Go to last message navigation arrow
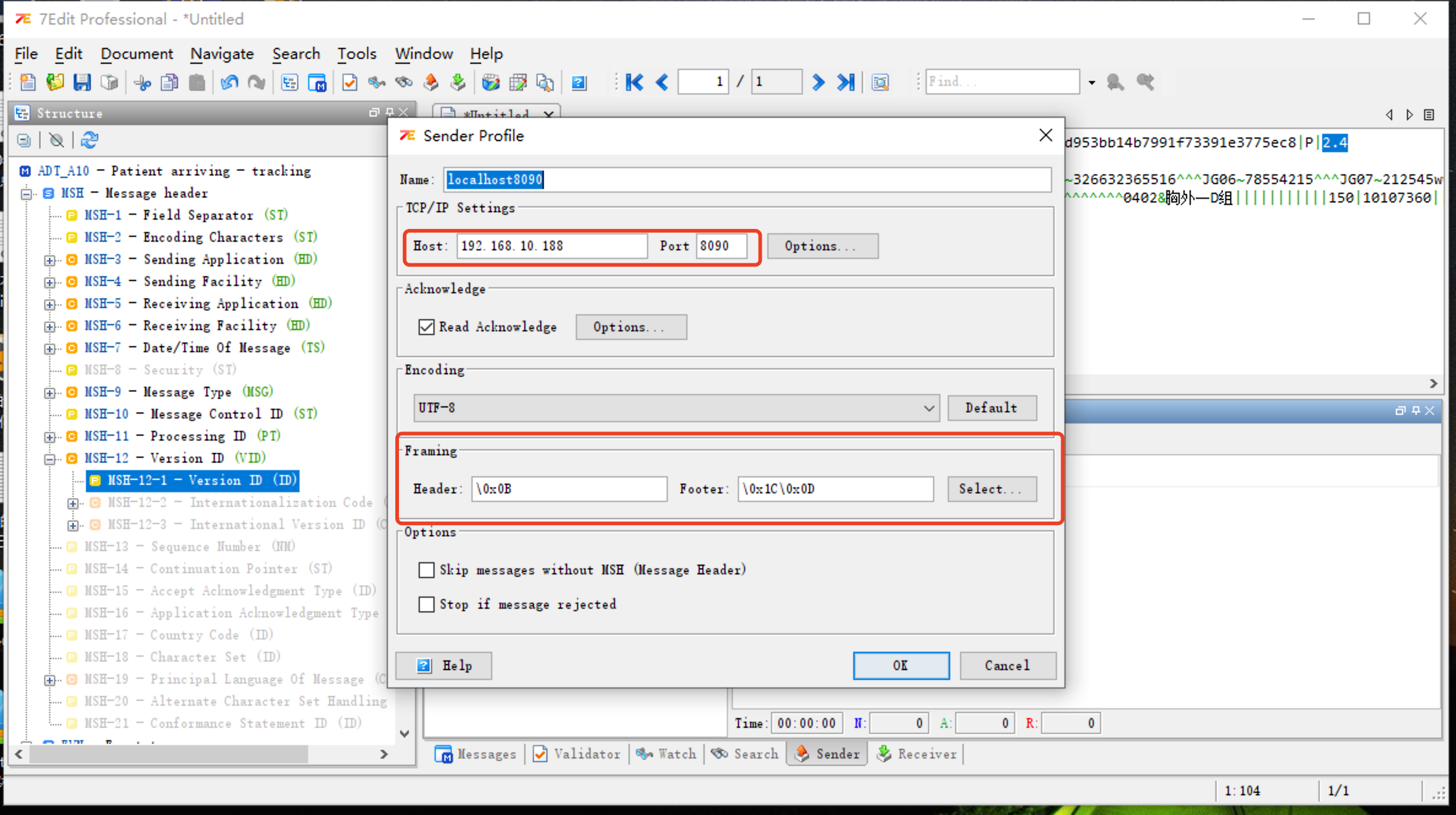 [x=846, y=82]
